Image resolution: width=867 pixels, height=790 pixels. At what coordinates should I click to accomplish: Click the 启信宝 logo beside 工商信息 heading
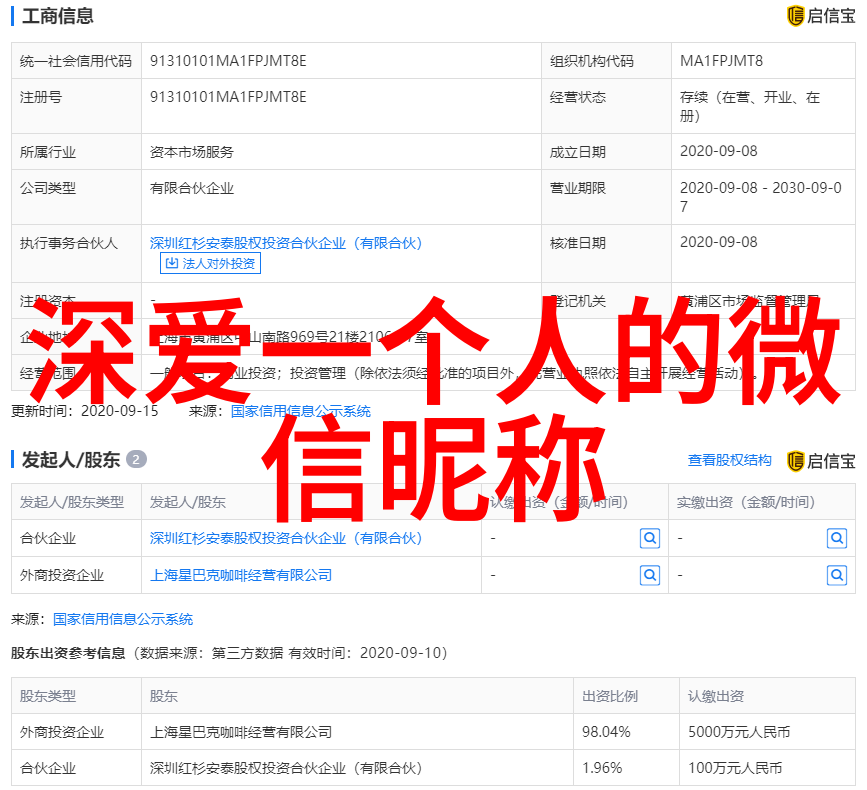(821, 15)
